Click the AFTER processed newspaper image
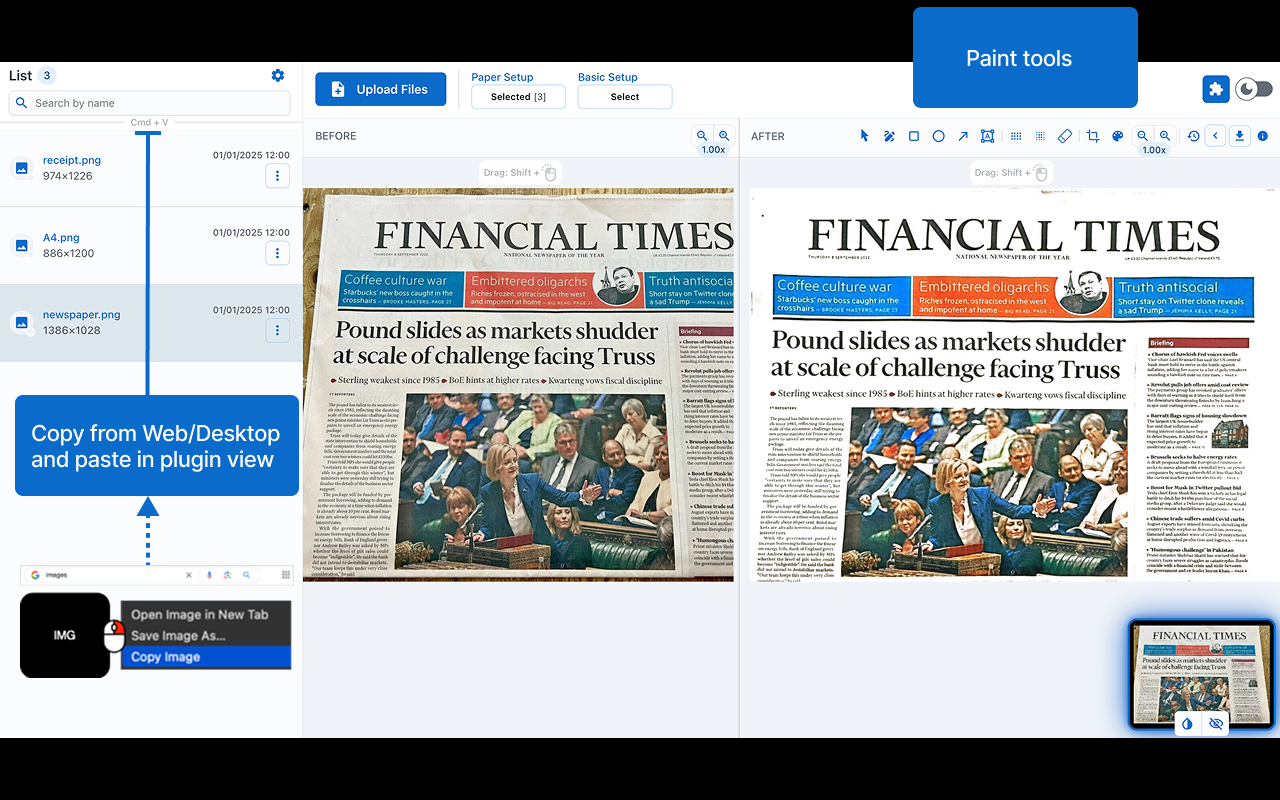1280x800 pixels. 1014,385
